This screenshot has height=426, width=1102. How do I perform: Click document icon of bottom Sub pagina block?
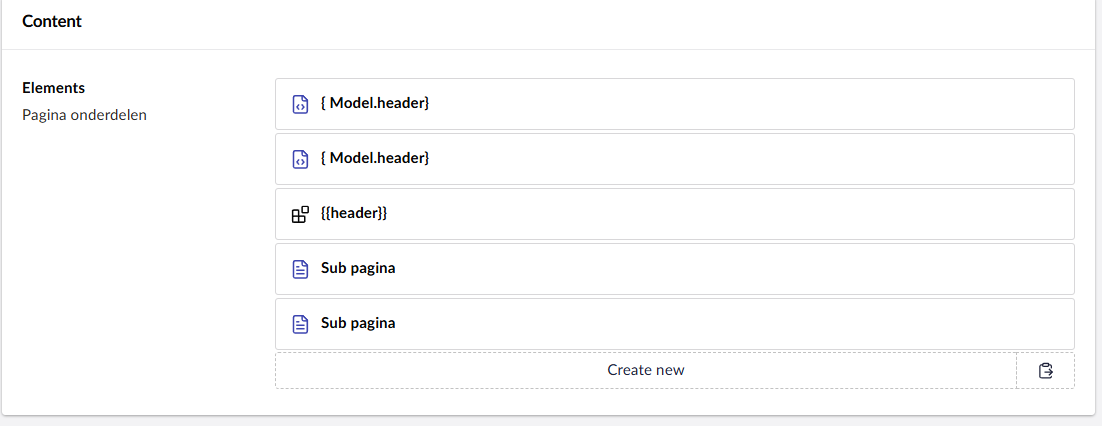pos(300,323)
